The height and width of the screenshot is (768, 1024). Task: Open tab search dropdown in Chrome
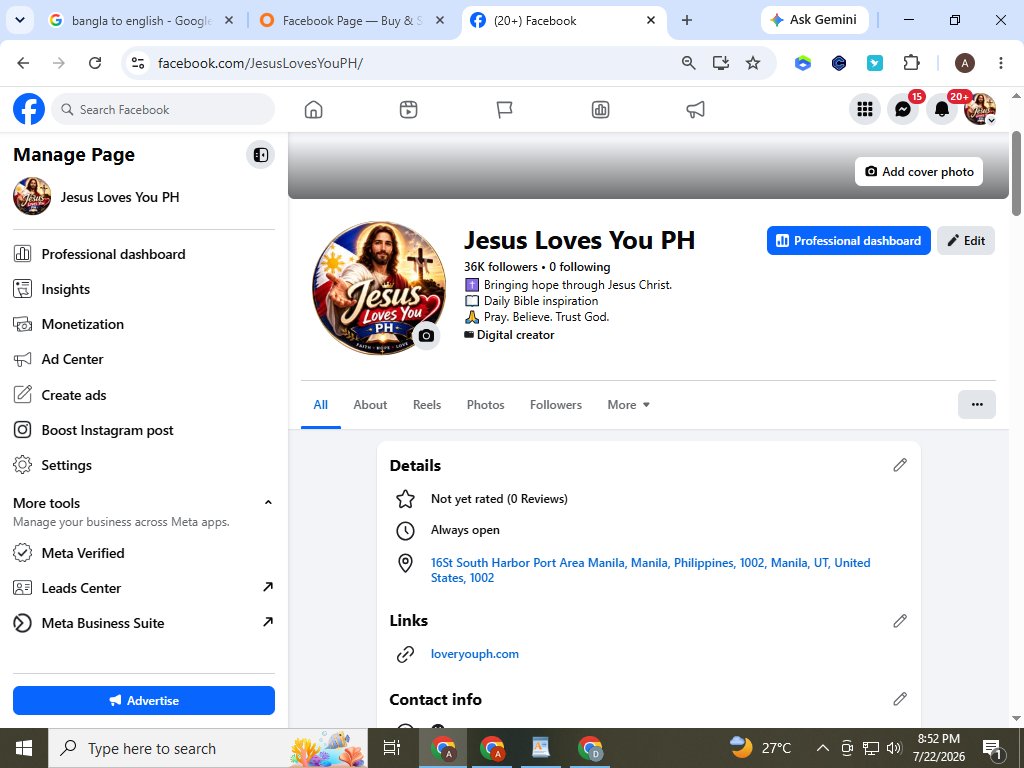click(x=20, y=20)
